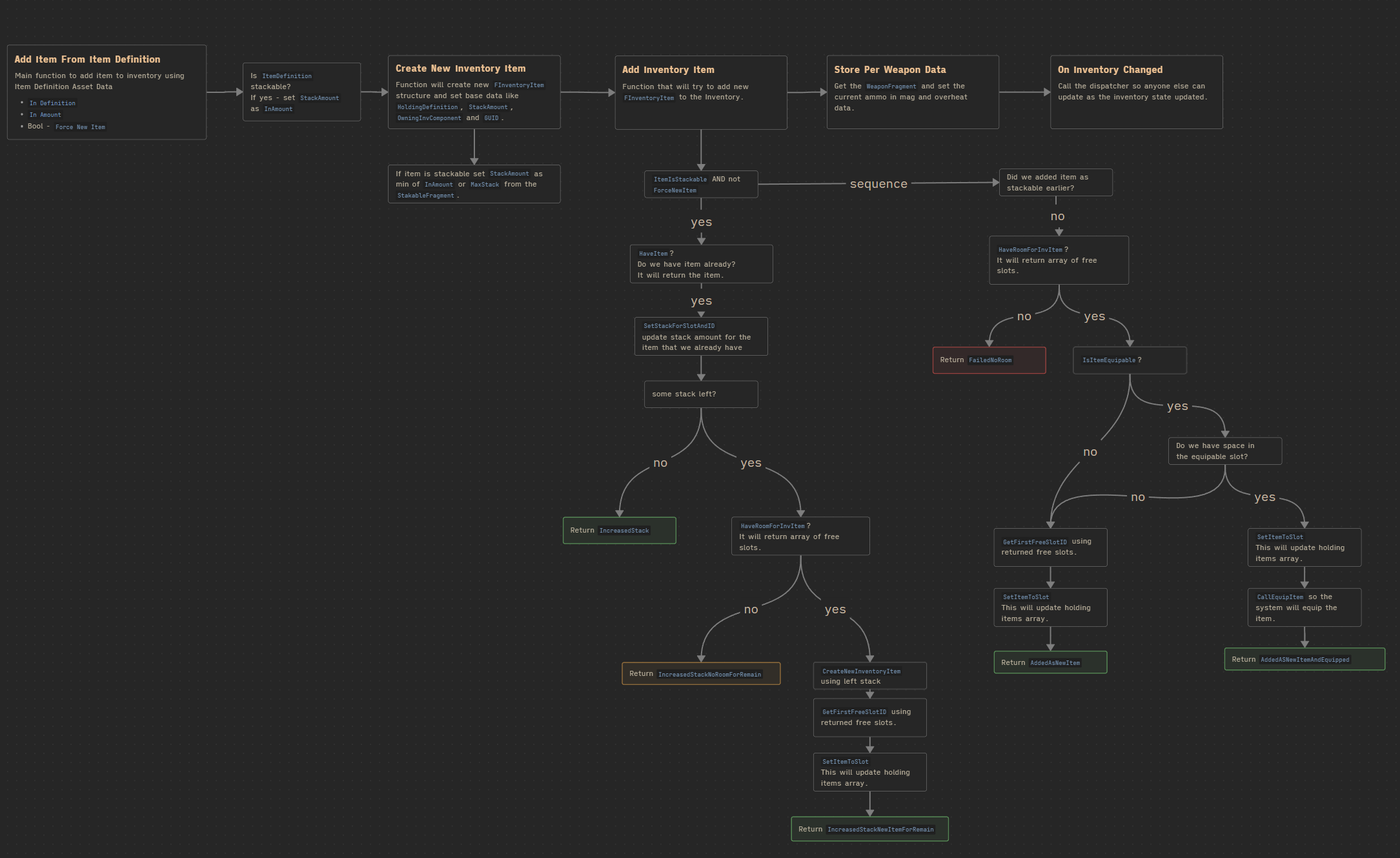Viewport: 1400px width, 858px height.
Task: Click the 'some stack left?' decision node
Action: 701,394
